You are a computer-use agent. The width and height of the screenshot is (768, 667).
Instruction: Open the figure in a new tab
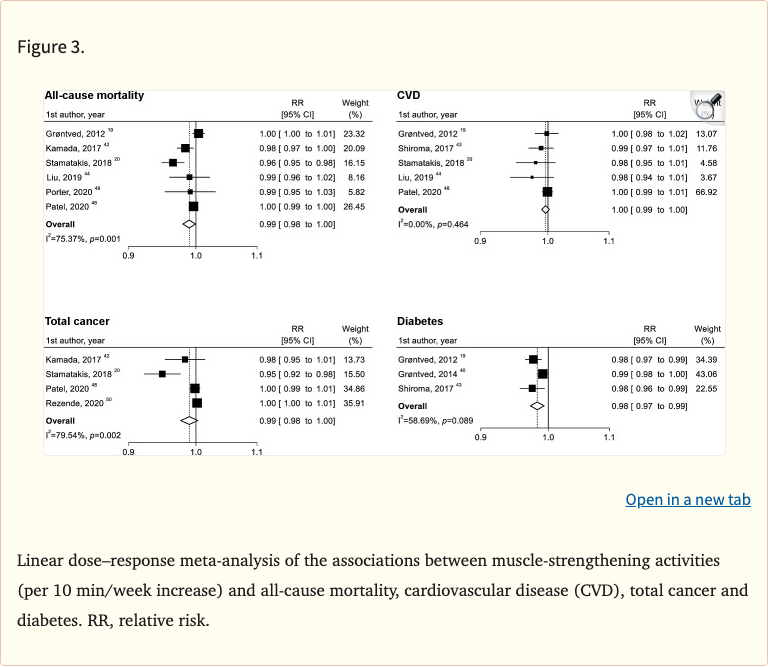(x=687, y=499)
